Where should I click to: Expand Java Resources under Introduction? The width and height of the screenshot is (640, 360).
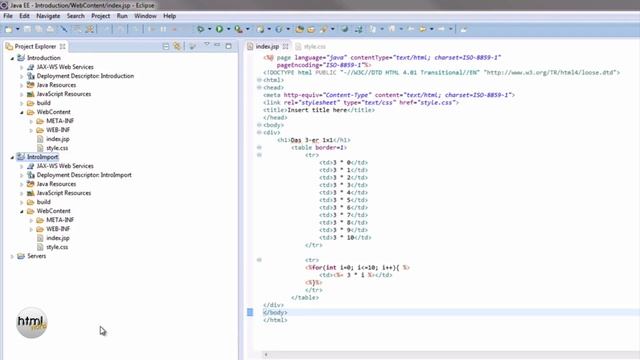pyautogui.click(x=22, y=85)
